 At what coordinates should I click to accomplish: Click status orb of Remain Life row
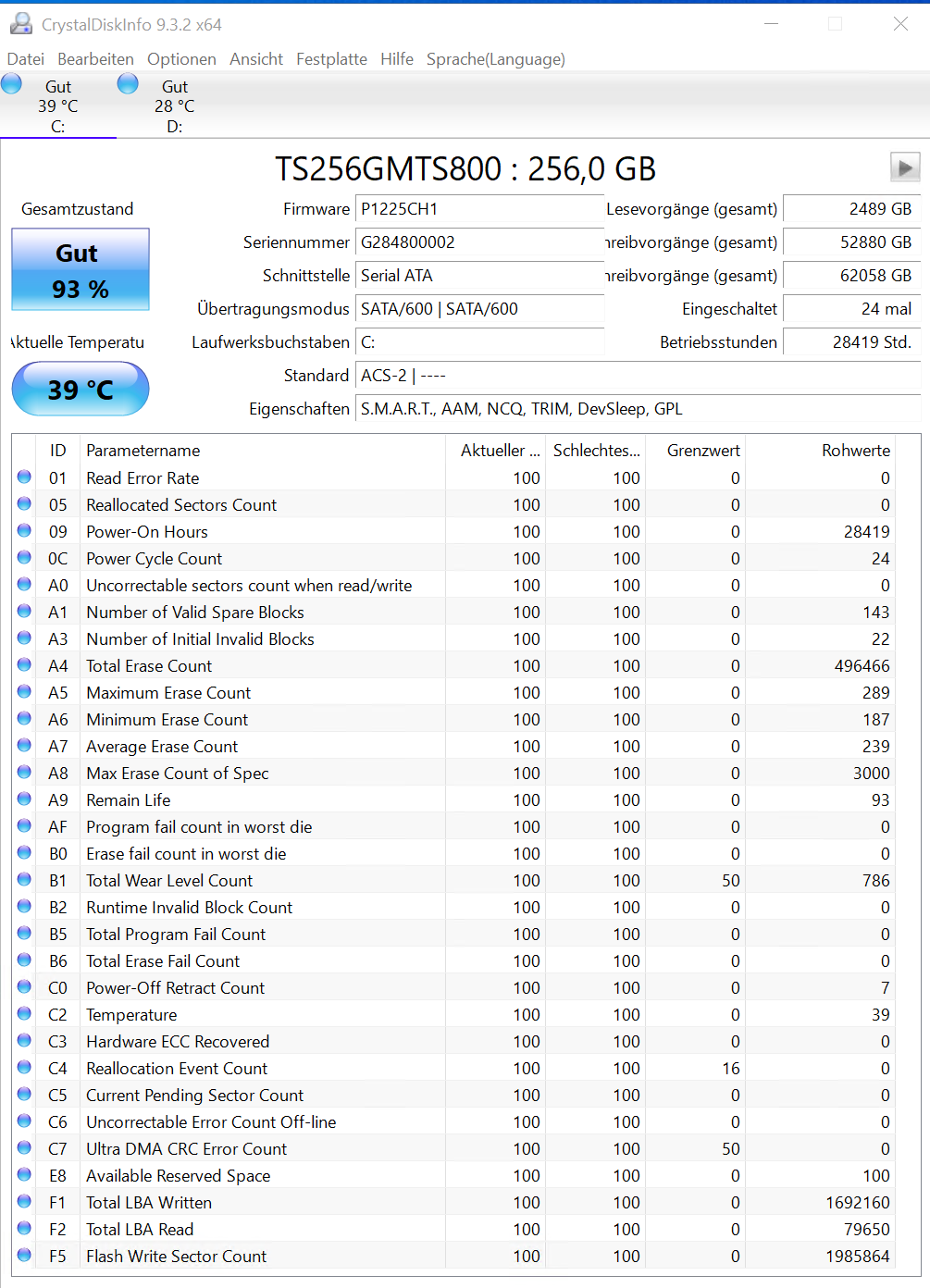pyautogui.click(x=24, y=799)
